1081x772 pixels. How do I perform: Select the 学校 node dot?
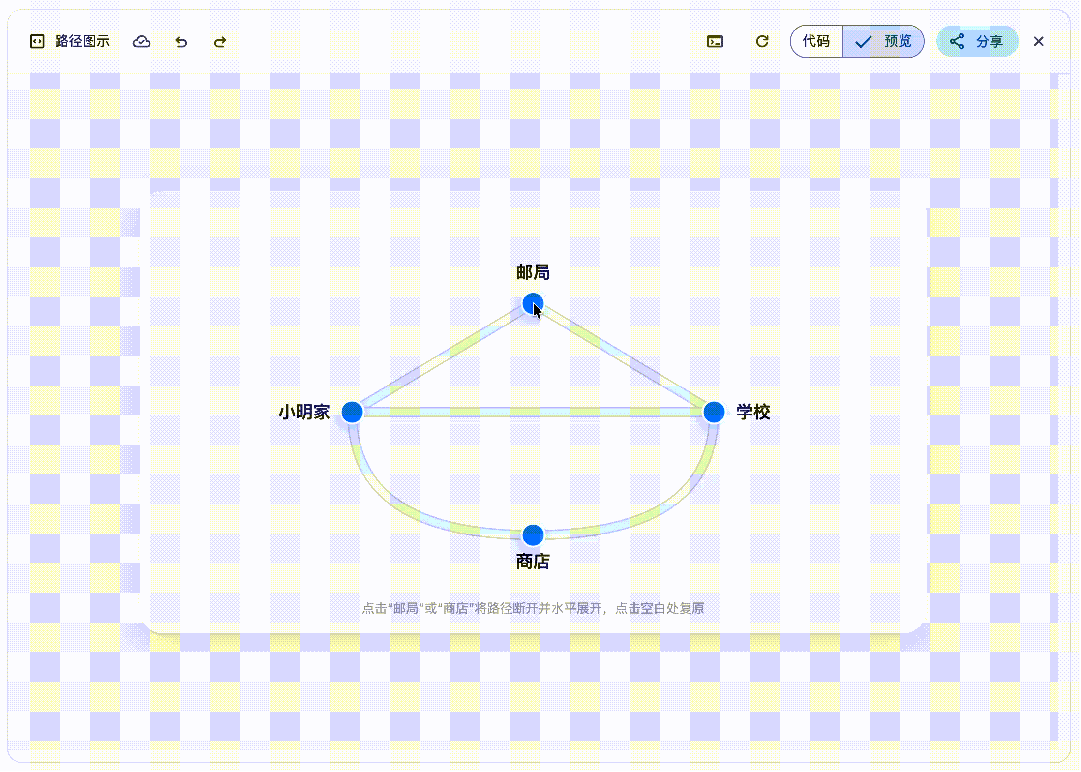pyautogui.click(x=714, y=411)
